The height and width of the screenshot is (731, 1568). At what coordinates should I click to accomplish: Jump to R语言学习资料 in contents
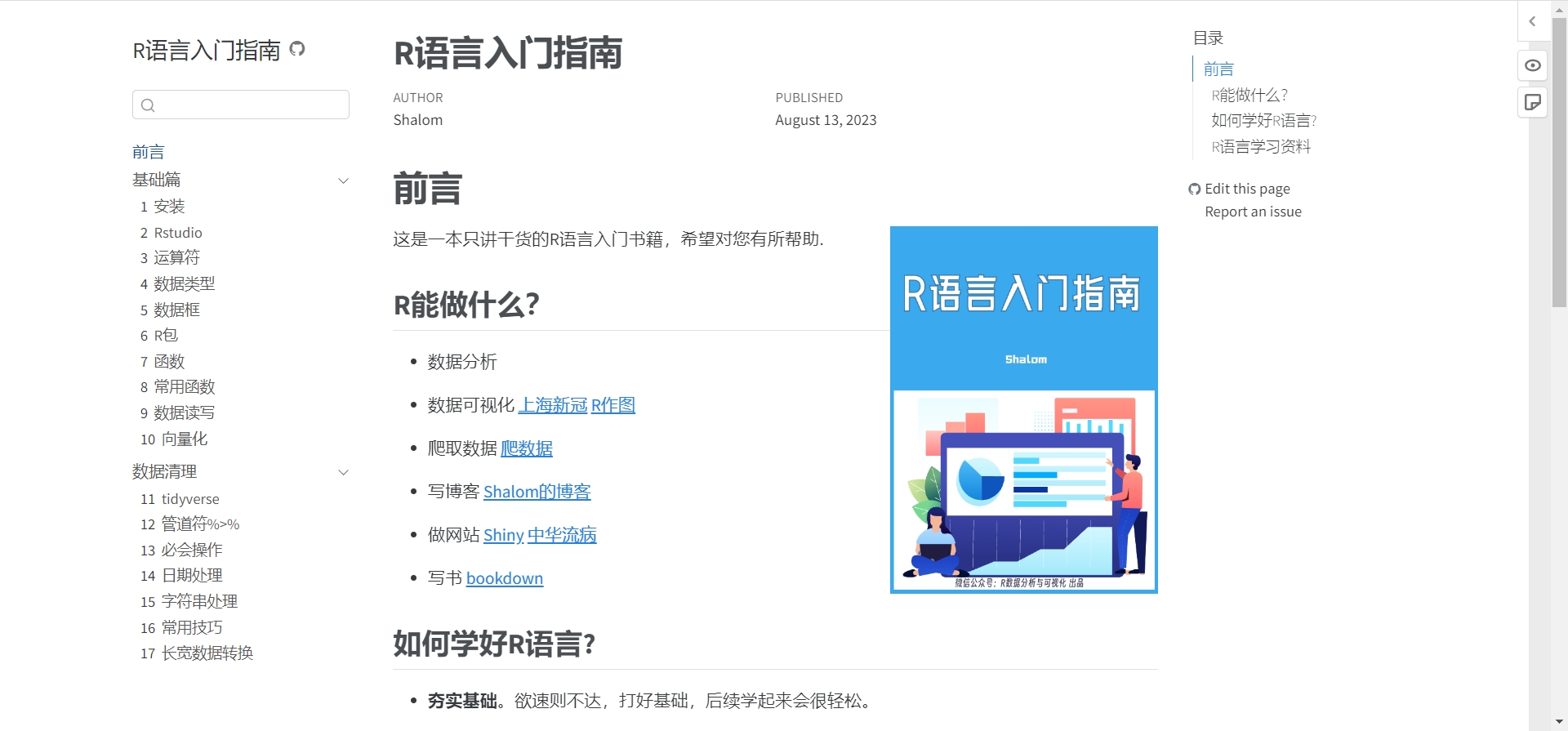coord(1261,147)
